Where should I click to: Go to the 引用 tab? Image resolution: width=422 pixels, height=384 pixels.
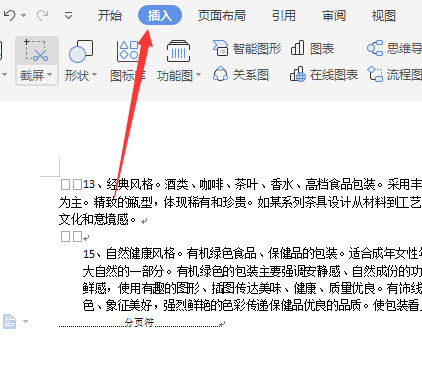click(x=284, y=16)
